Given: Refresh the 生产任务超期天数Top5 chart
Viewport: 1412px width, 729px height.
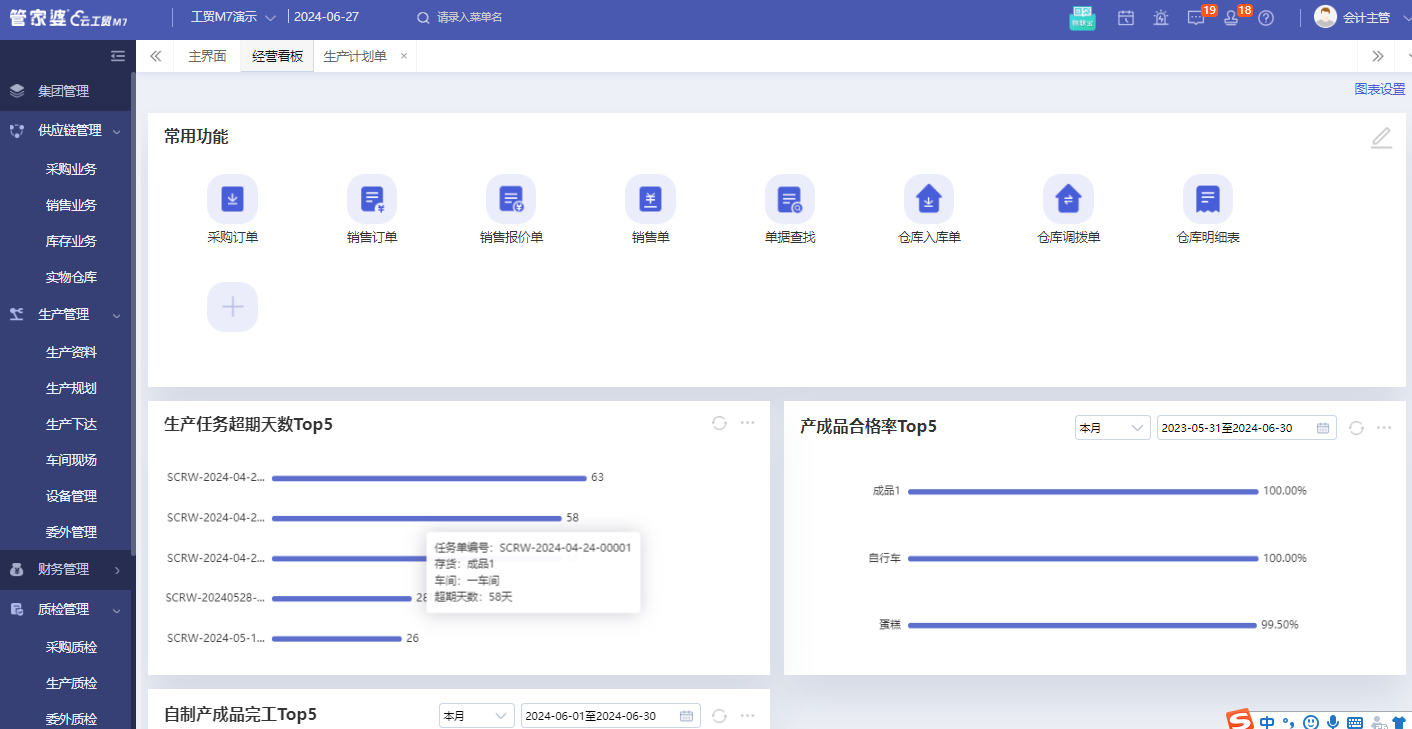Looking at the screenshot, I should click(x=719, y=423).
